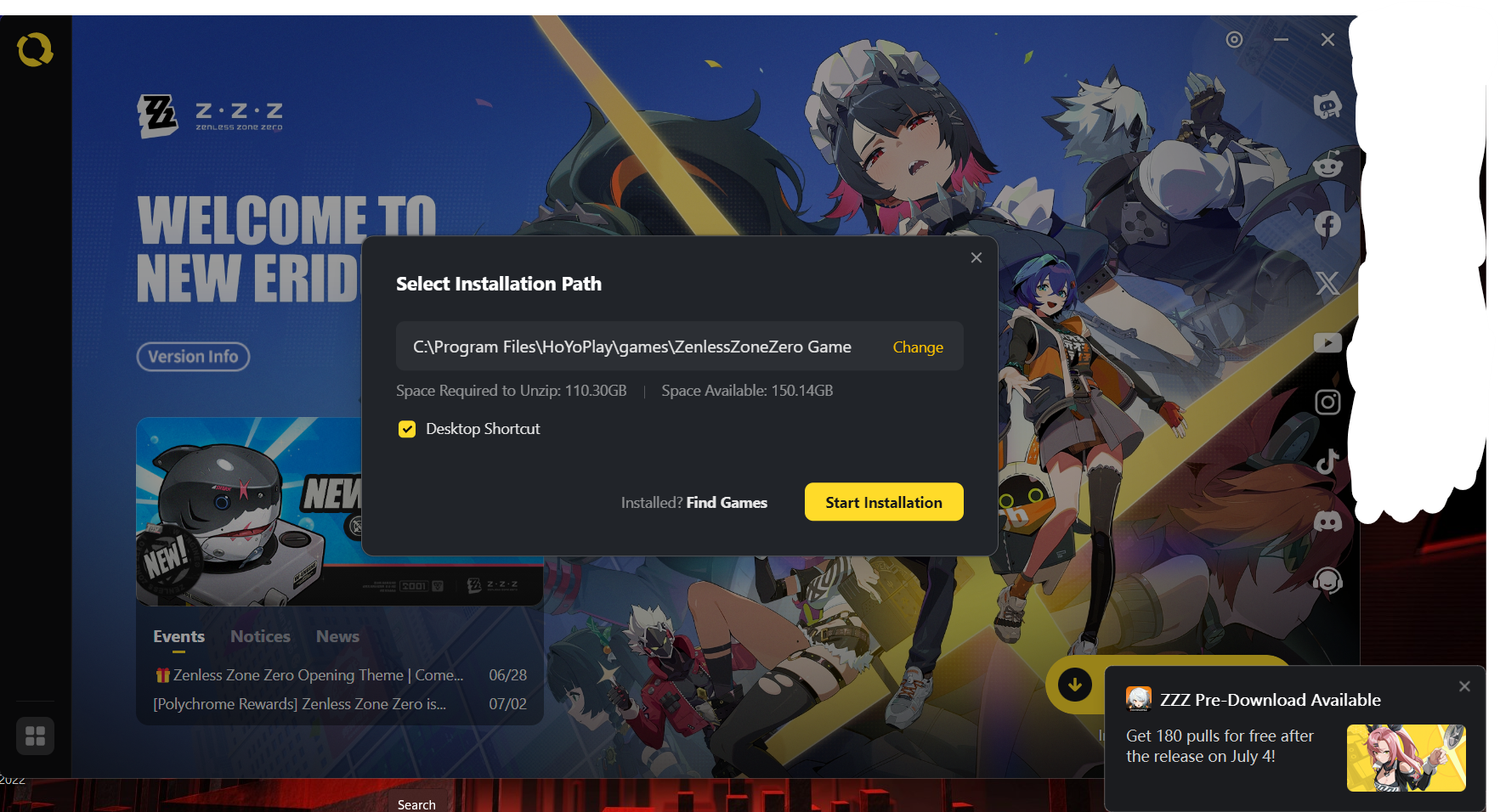Click Change to modify installation path
Viewport: 1500px width, 812px height.
[x=917, y=347]
